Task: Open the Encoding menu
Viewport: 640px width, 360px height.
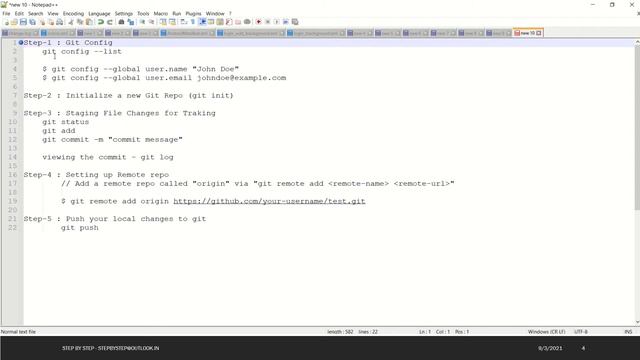Action: [x=73, y=13]
